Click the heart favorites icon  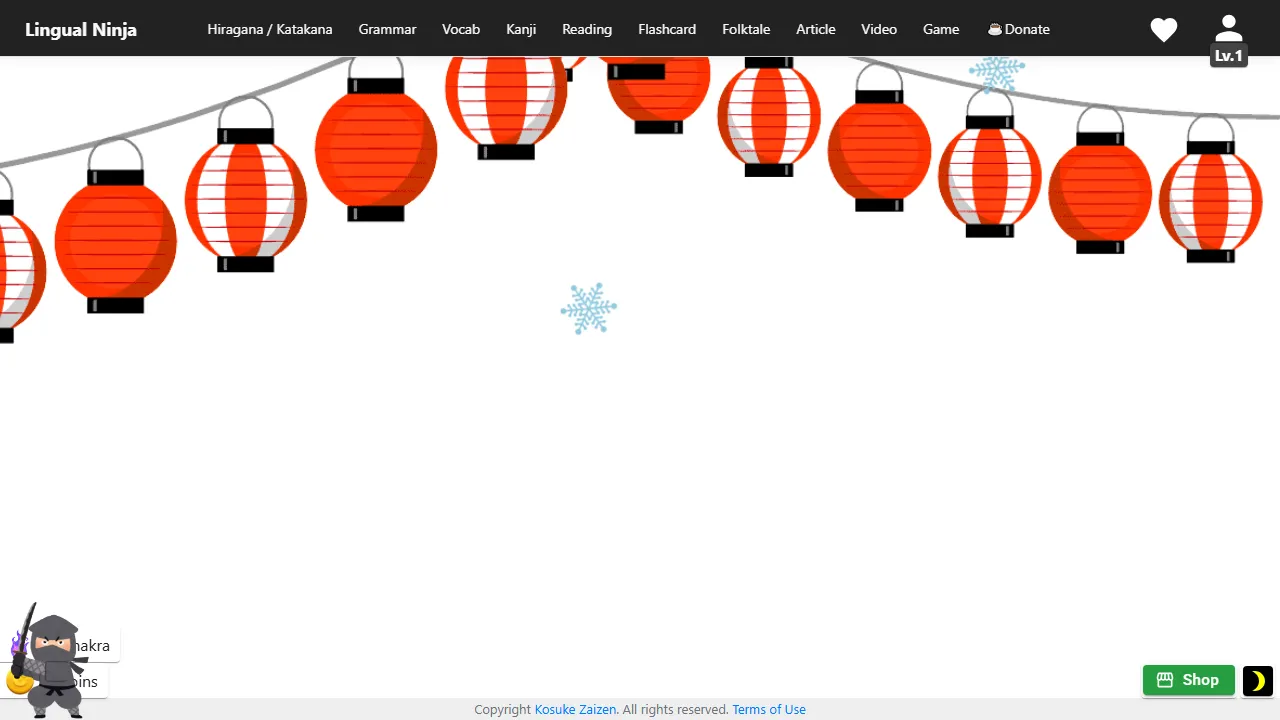click(1163, 29)
